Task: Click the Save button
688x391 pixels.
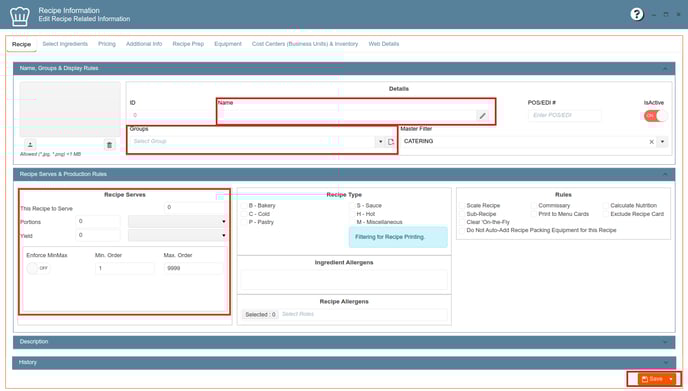Action: coord(652,379)
